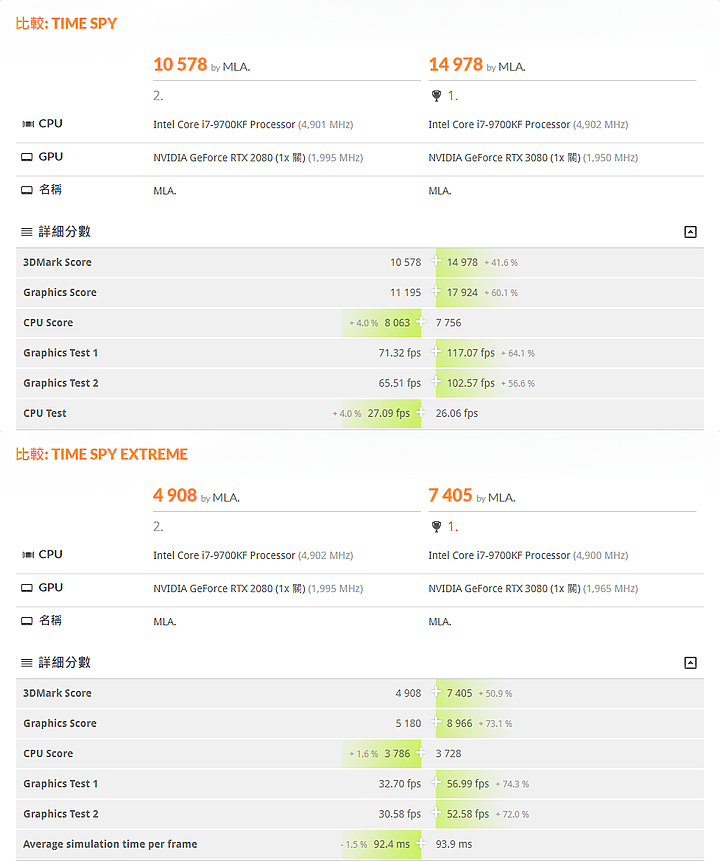
Task: Click the 3 728 CPU Score value
Action: tap(449, 754)
